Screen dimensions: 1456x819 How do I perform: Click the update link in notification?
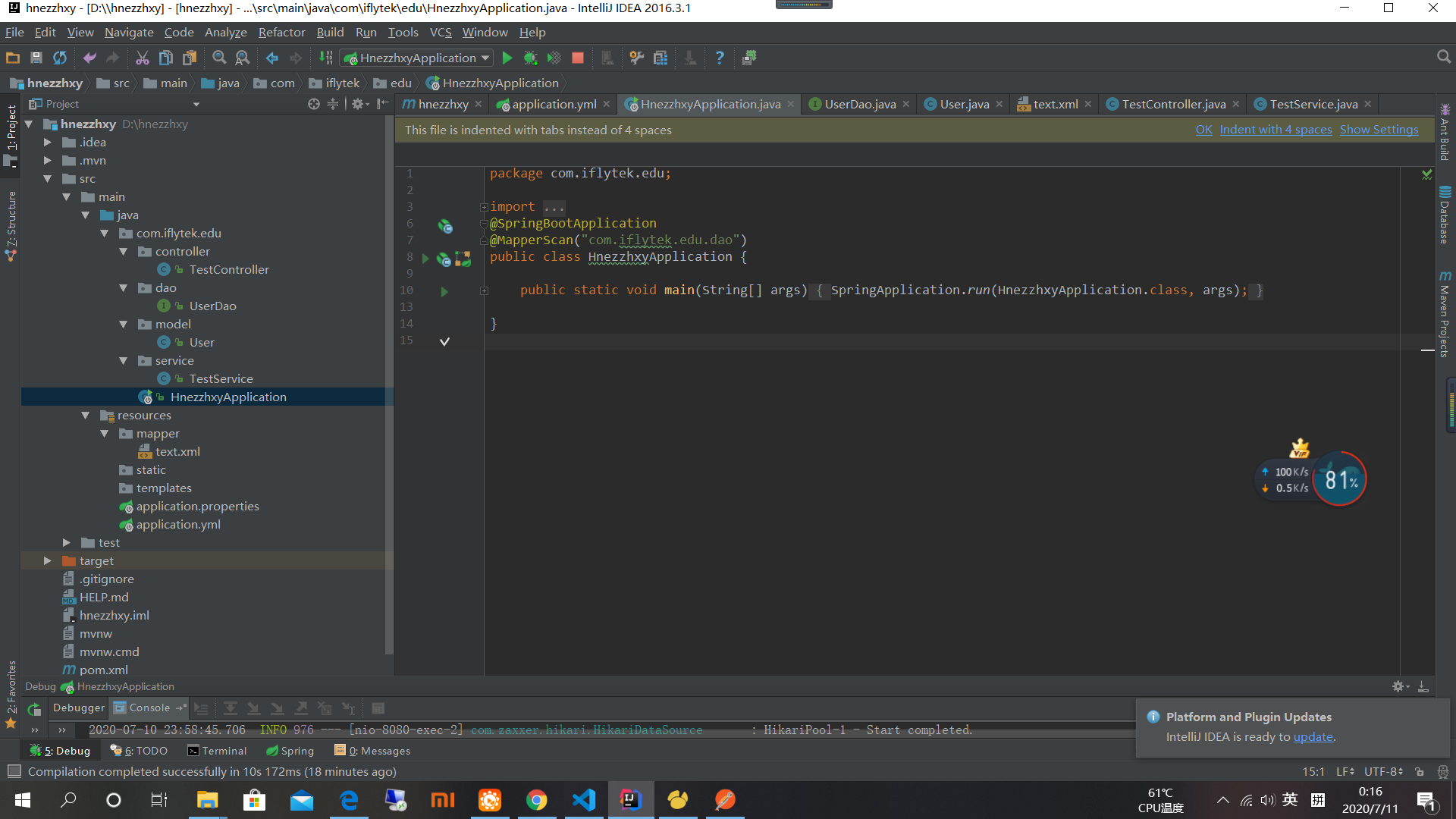(x=1313, y=737)
